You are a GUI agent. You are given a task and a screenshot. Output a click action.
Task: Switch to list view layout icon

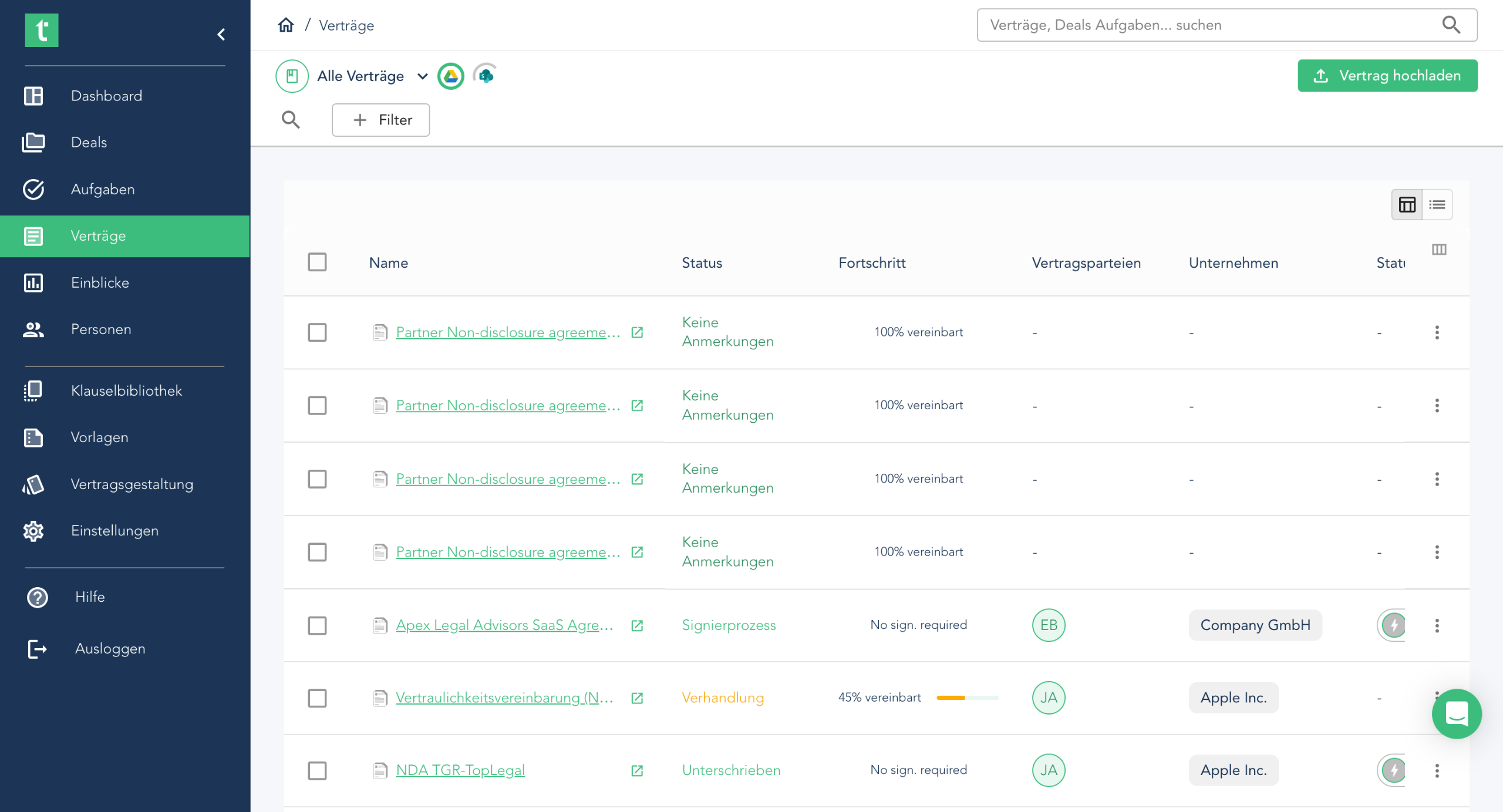(x=1437, y=204)
